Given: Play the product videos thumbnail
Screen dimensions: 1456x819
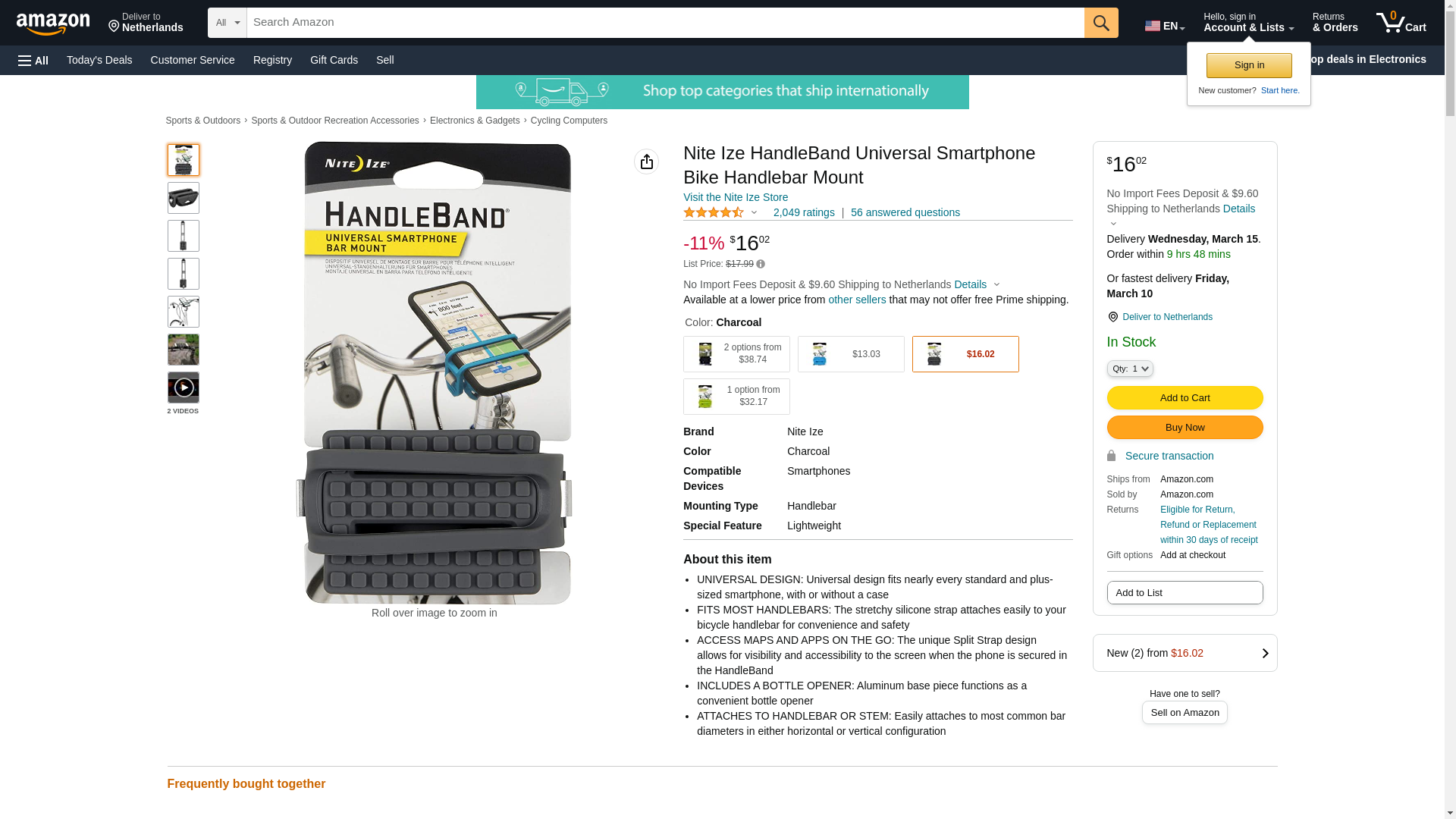Looking at the screenshot, I should pos(183,388).
